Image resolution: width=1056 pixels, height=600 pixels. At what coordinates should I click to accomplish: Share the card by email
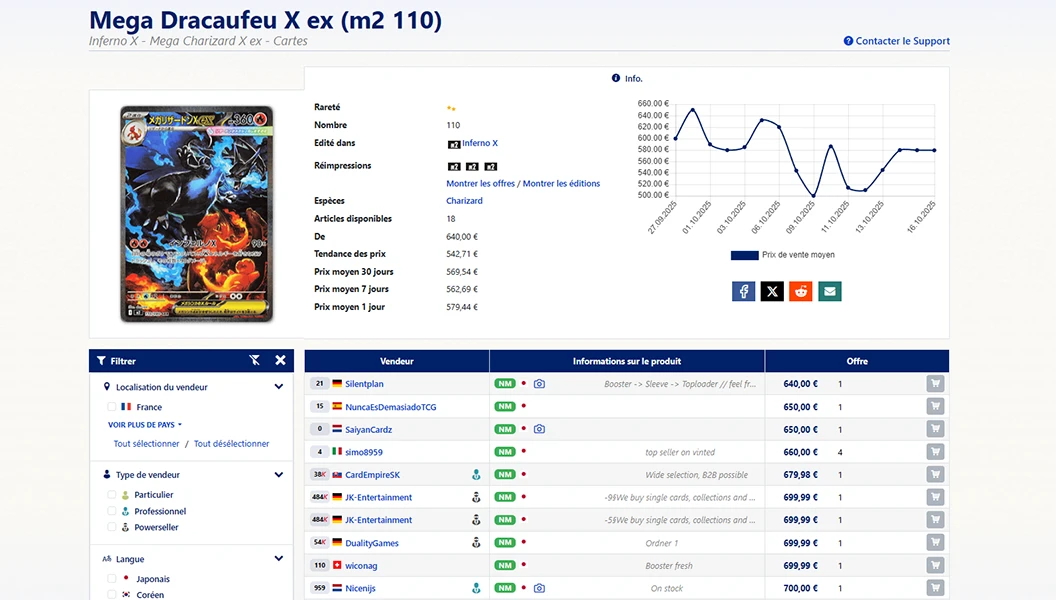pyautogui.click(x=830, y=292)
